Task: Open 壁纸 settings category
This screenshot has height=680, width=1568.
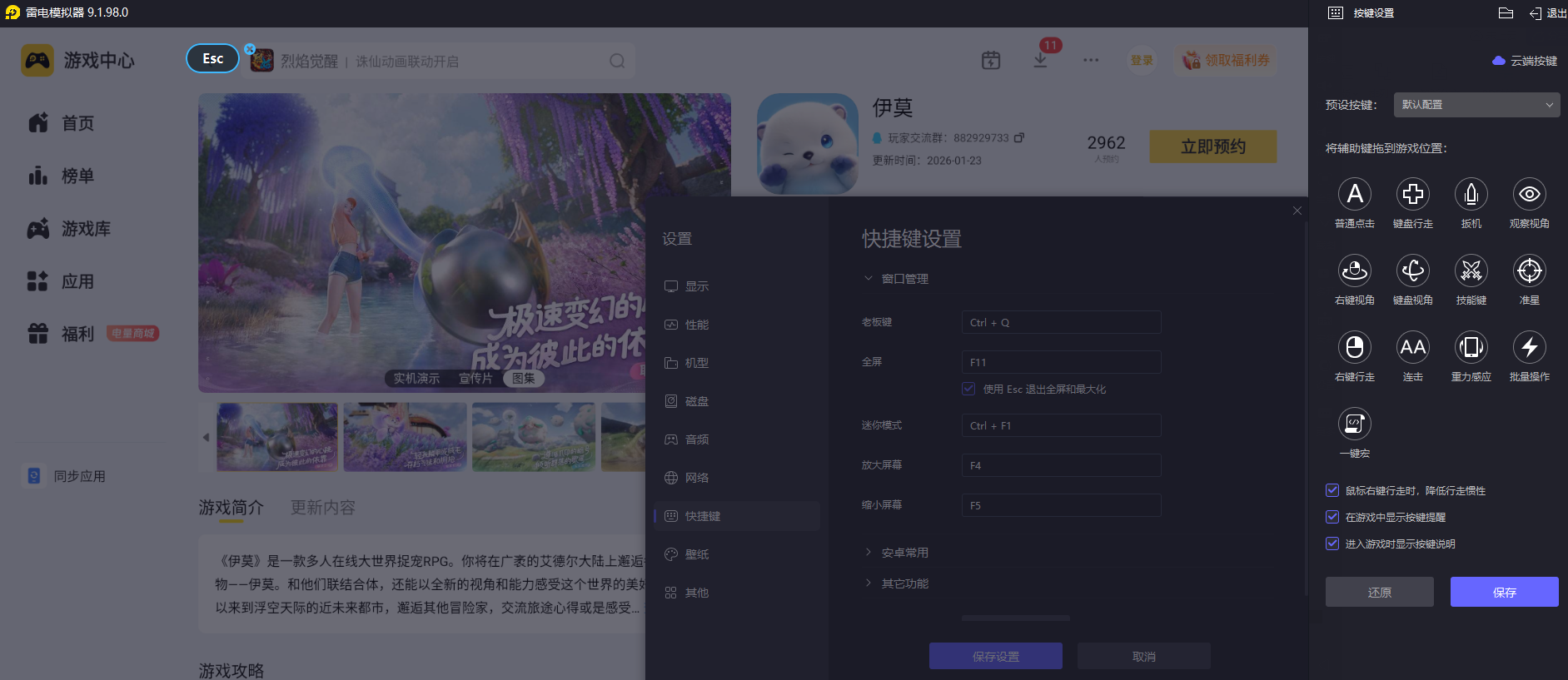Action: click(x=737, y=554)
